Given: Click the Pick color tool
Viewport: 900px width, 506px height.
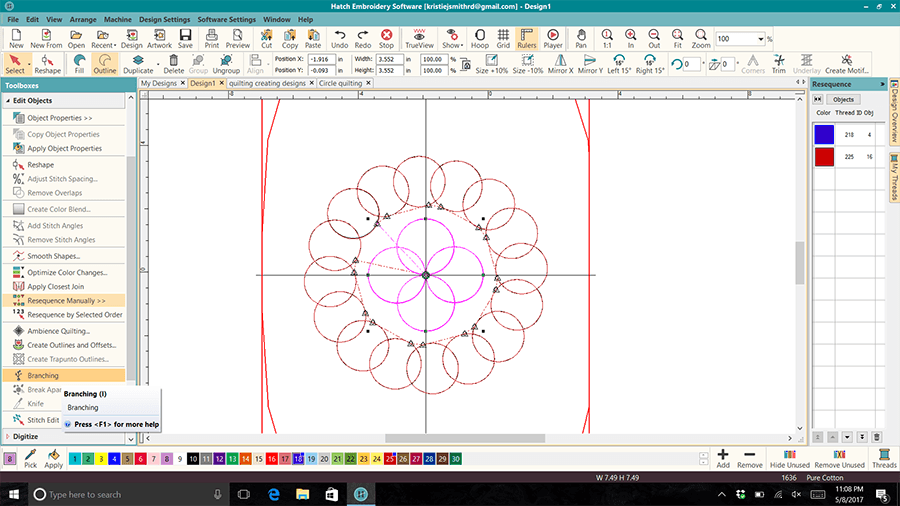Looking at the screenshot, I should click(31, 458).
